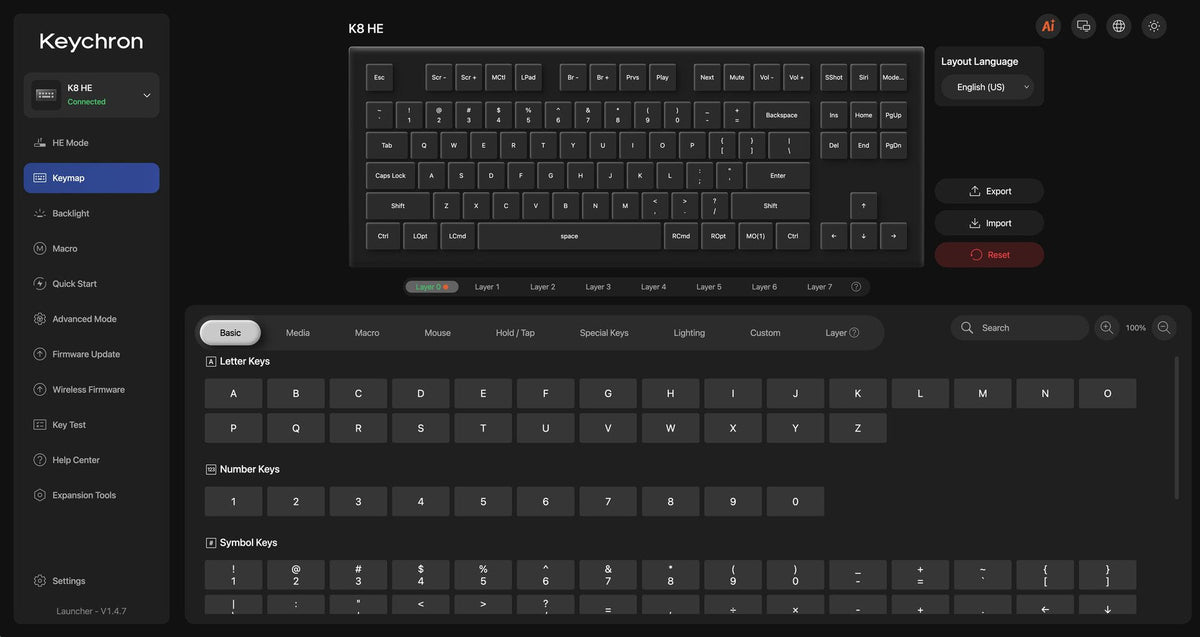Choose the @ 2 symbol key in list
Screen dimensions: 1200x637
[x=296, y=575]
